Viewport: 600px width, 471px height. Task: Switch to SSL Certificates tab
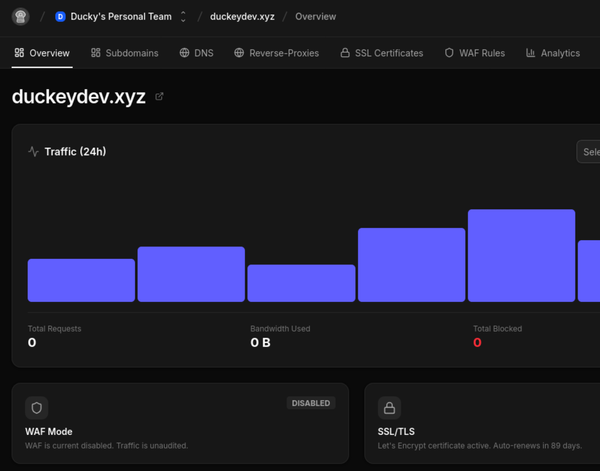(x=382, y=53)
